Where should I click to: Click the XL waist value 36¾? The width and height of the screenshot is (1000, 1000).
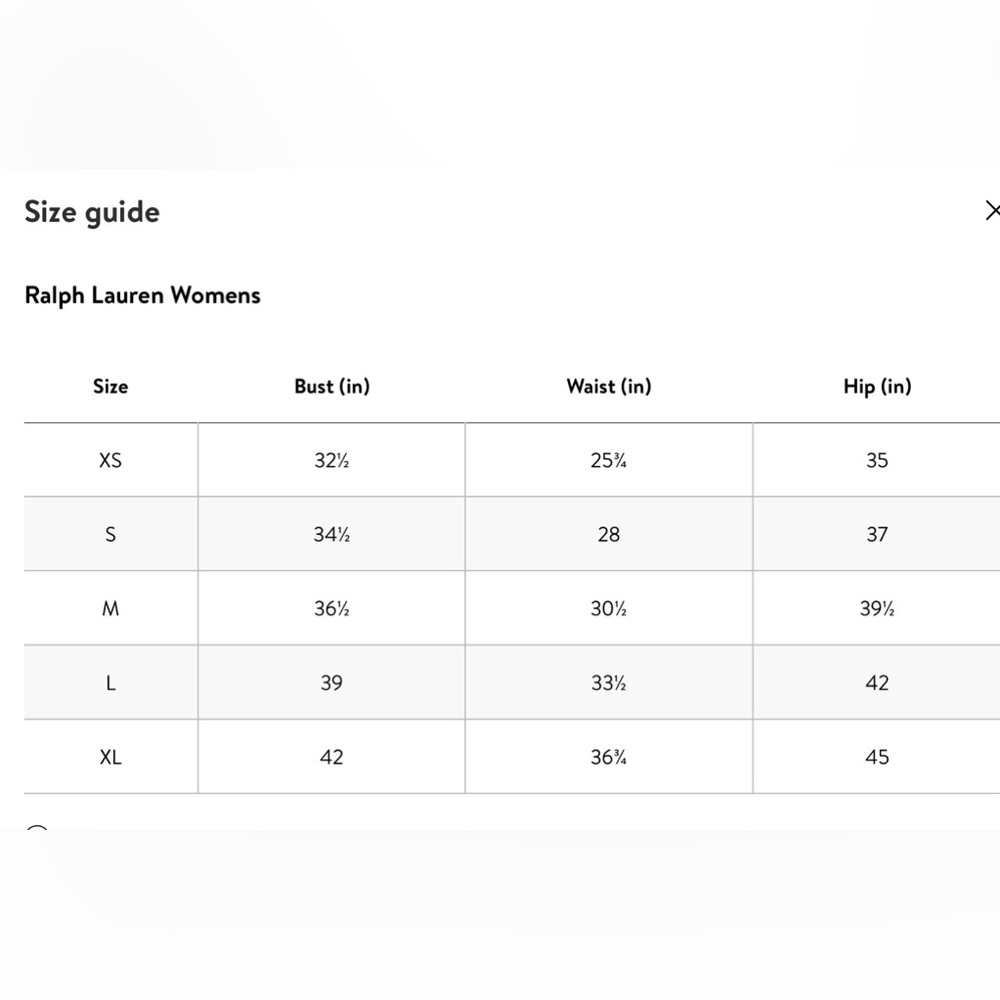pyautogui.click(x=608, y=757)
